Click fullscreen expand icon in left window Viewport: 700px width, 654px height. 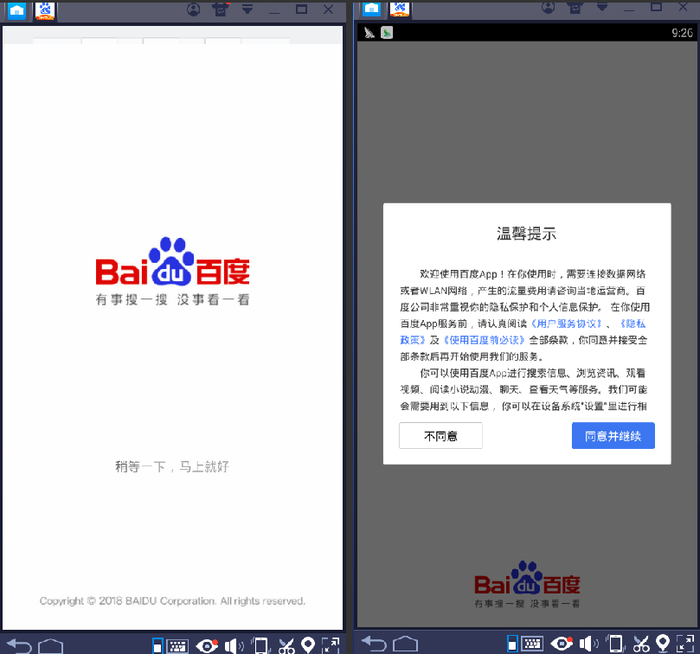click(331, 646)
